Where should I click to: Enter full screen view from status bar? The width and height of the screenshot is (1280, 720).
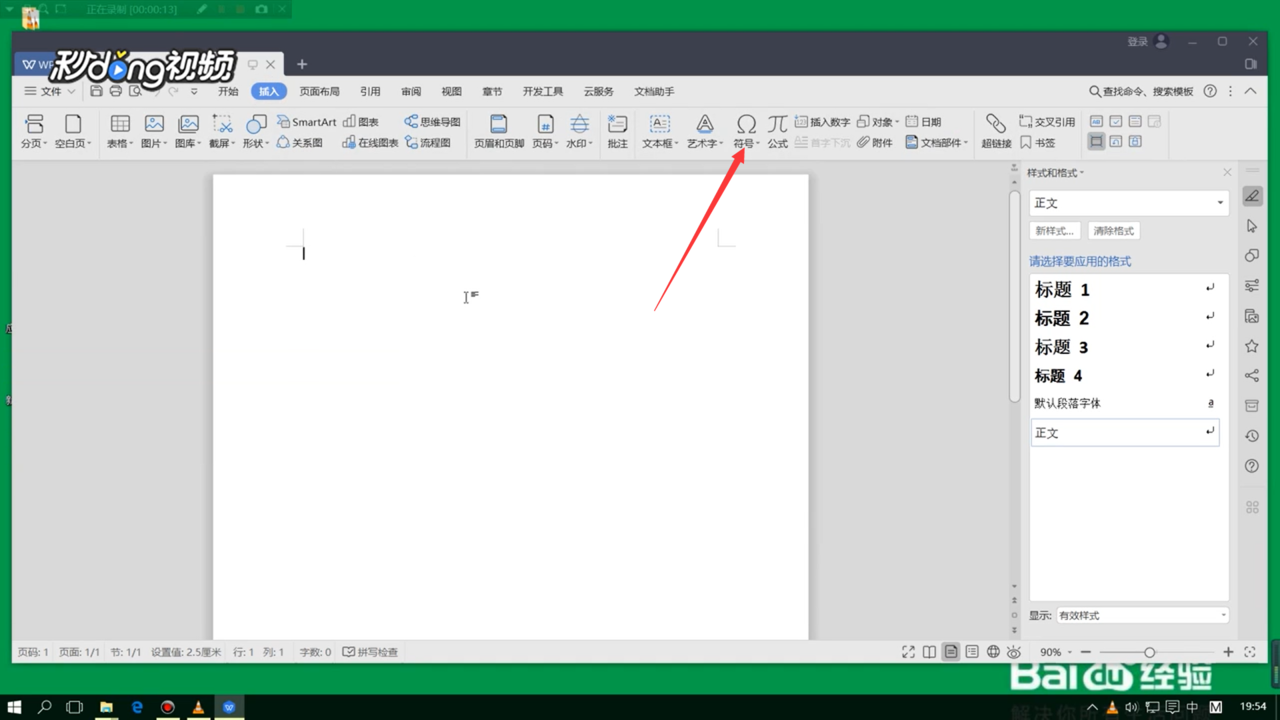(908, 652)
